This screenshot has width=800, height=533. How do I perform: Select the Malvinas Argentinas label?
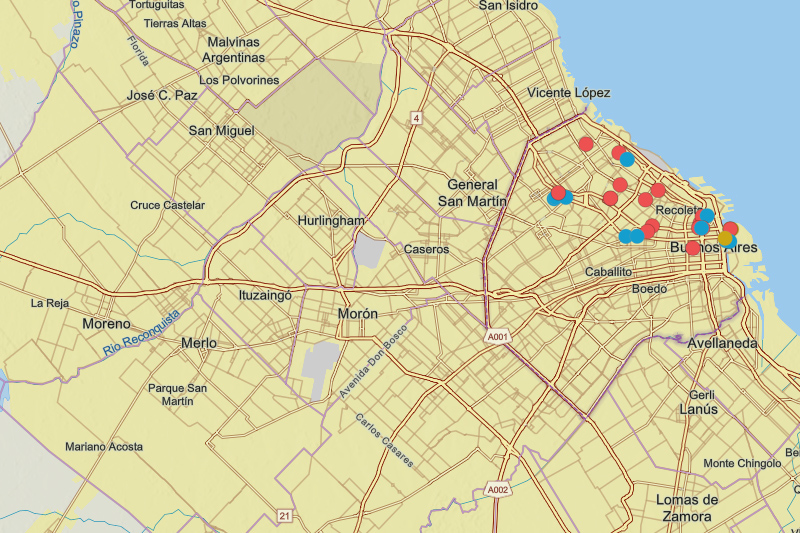tap(233, 50)
